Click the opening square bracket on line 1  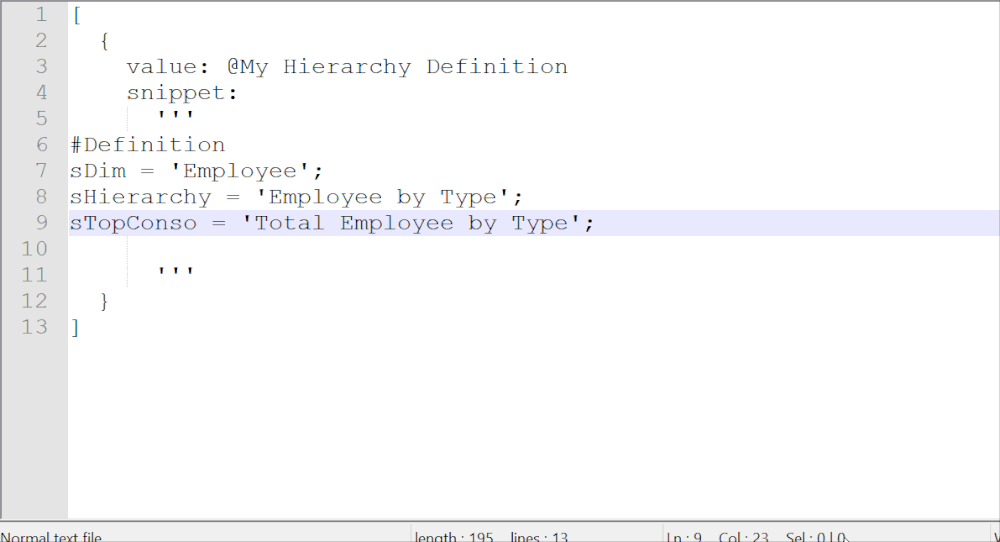[x=76, y=15]
